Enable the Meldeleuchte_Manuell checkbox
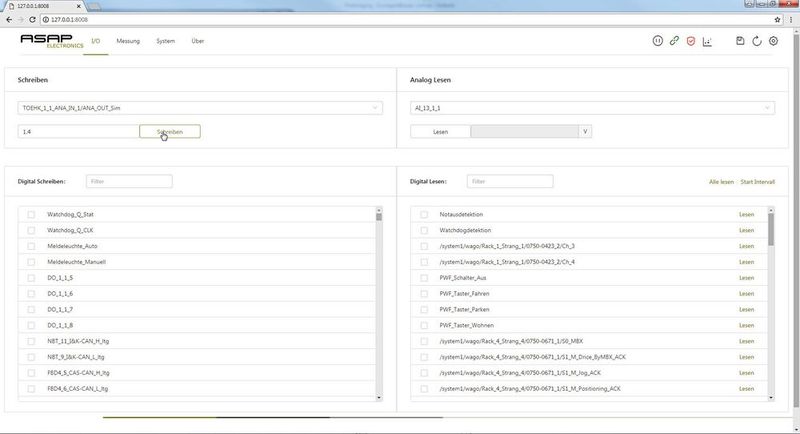Viewport: 800px width, 434px height. coord(31,262)
